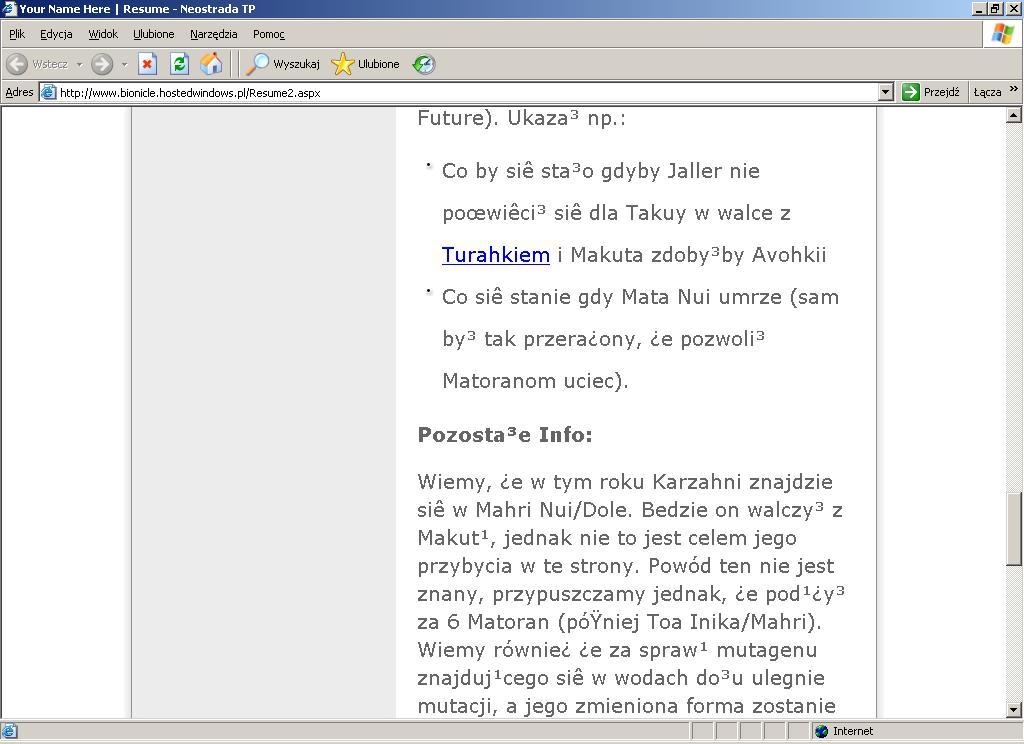Click the Internet zone status indicator
Screen dimensions: 1024x744
click(x=844, y=731)
